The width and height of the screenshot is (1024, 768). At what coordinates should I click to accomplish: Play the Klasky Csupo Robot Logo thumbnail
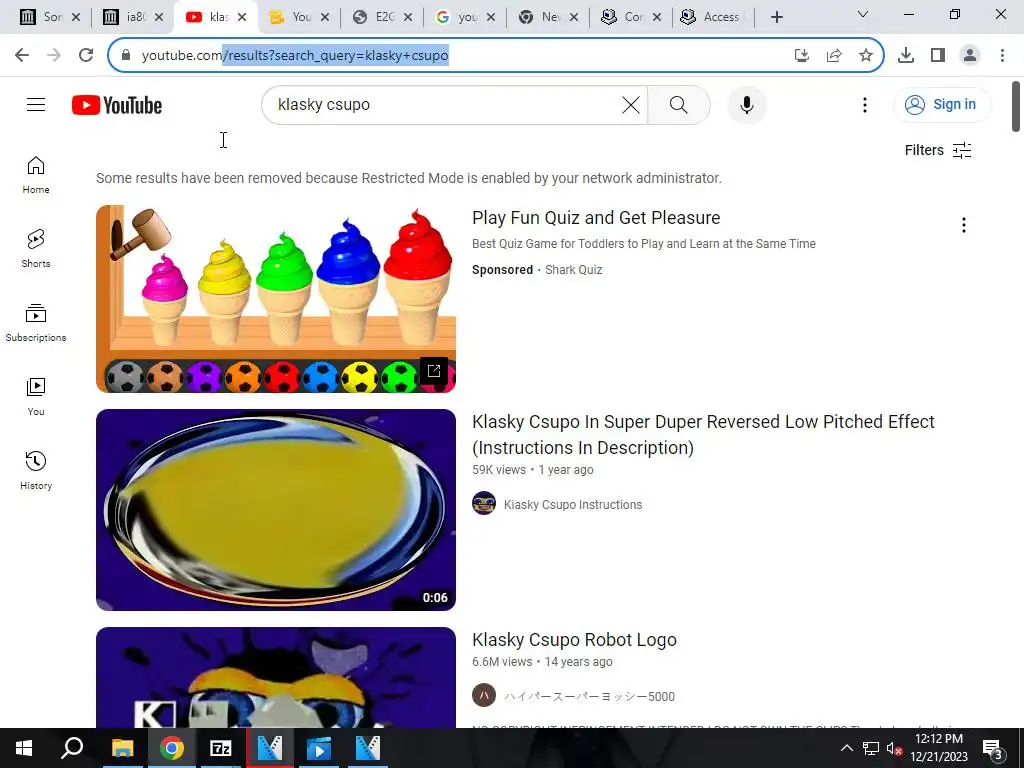(276, 677)
